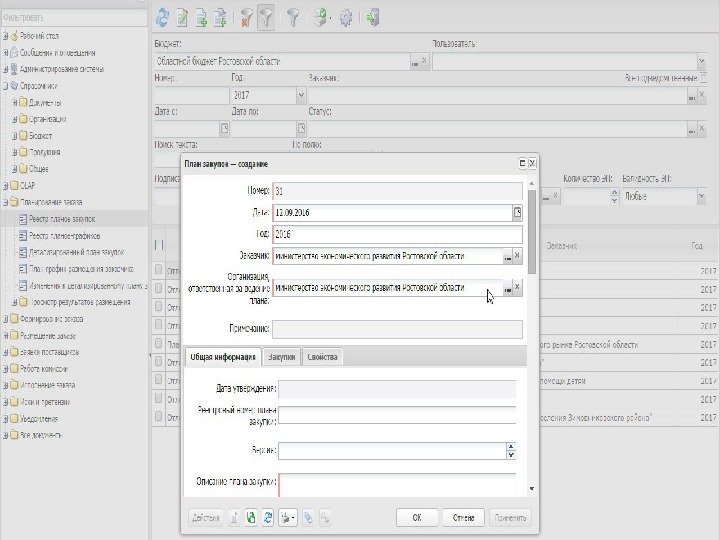
Task: Click the Действия button
Action: (x=206, y=518)
